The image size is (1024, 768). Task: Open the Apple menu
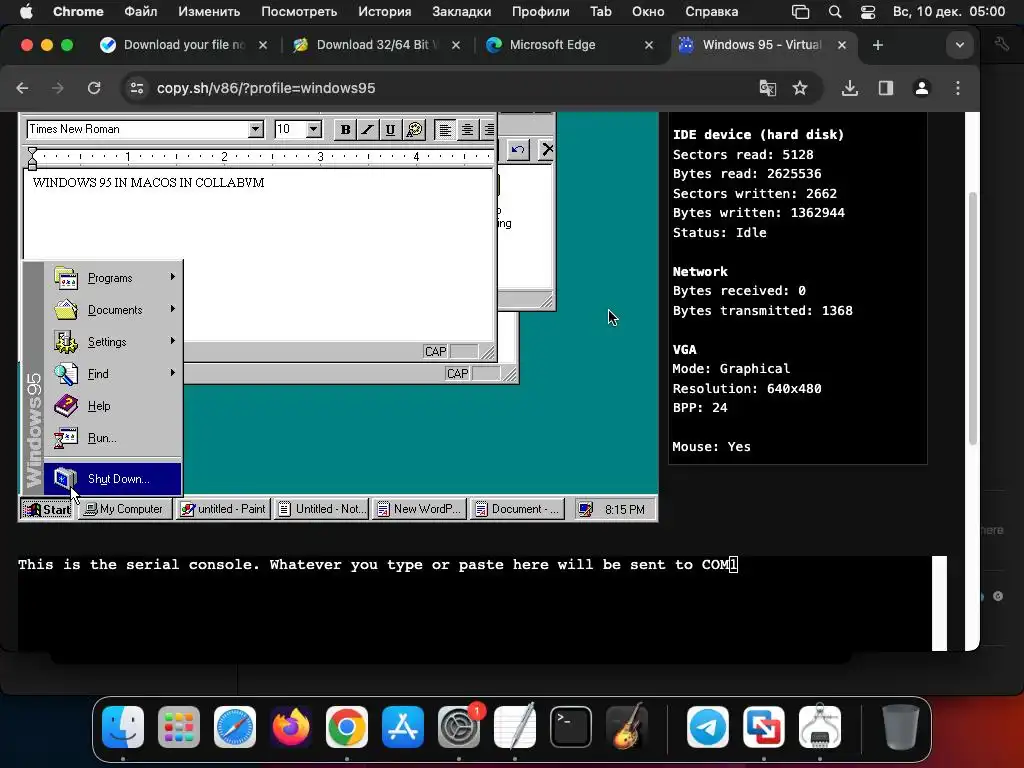pyautogui.click(x=26, y=12)
